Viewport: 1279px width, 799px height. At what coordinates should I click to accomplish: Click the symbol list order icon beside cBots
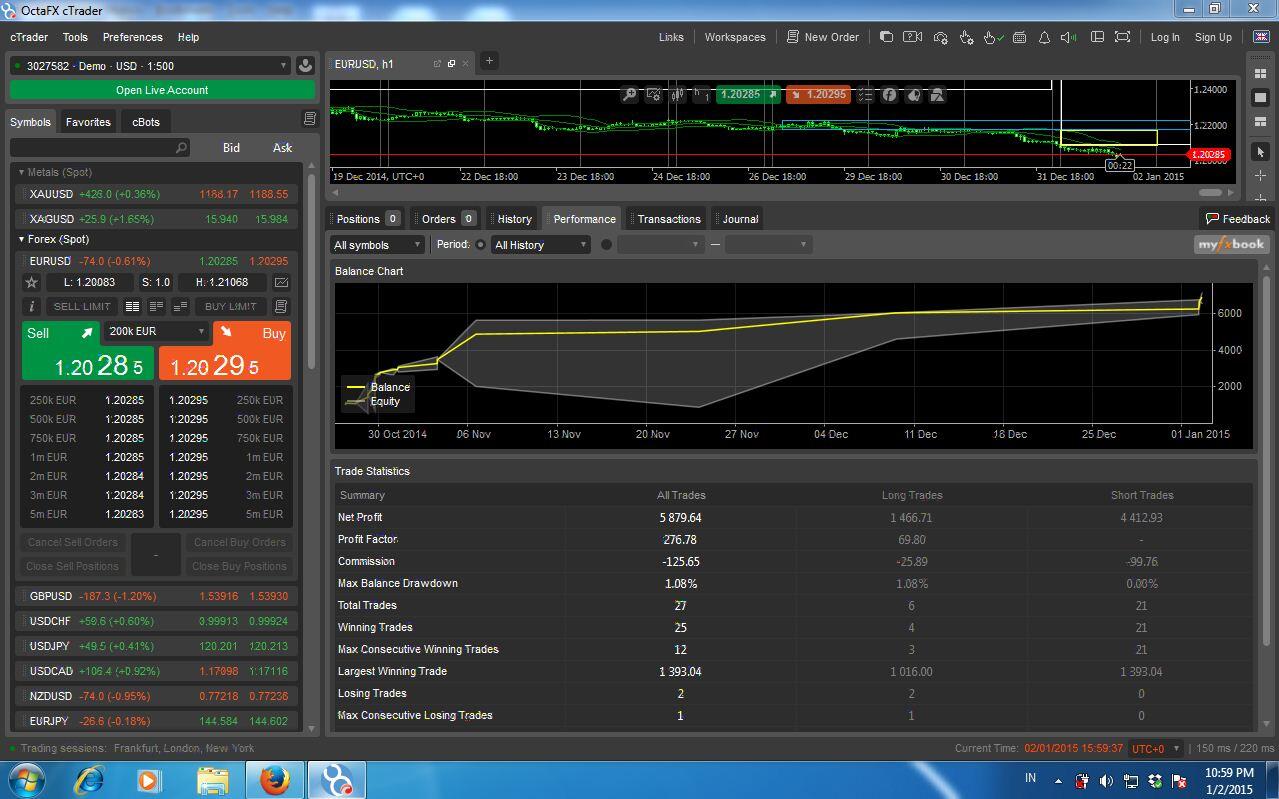tap(310, 119)
